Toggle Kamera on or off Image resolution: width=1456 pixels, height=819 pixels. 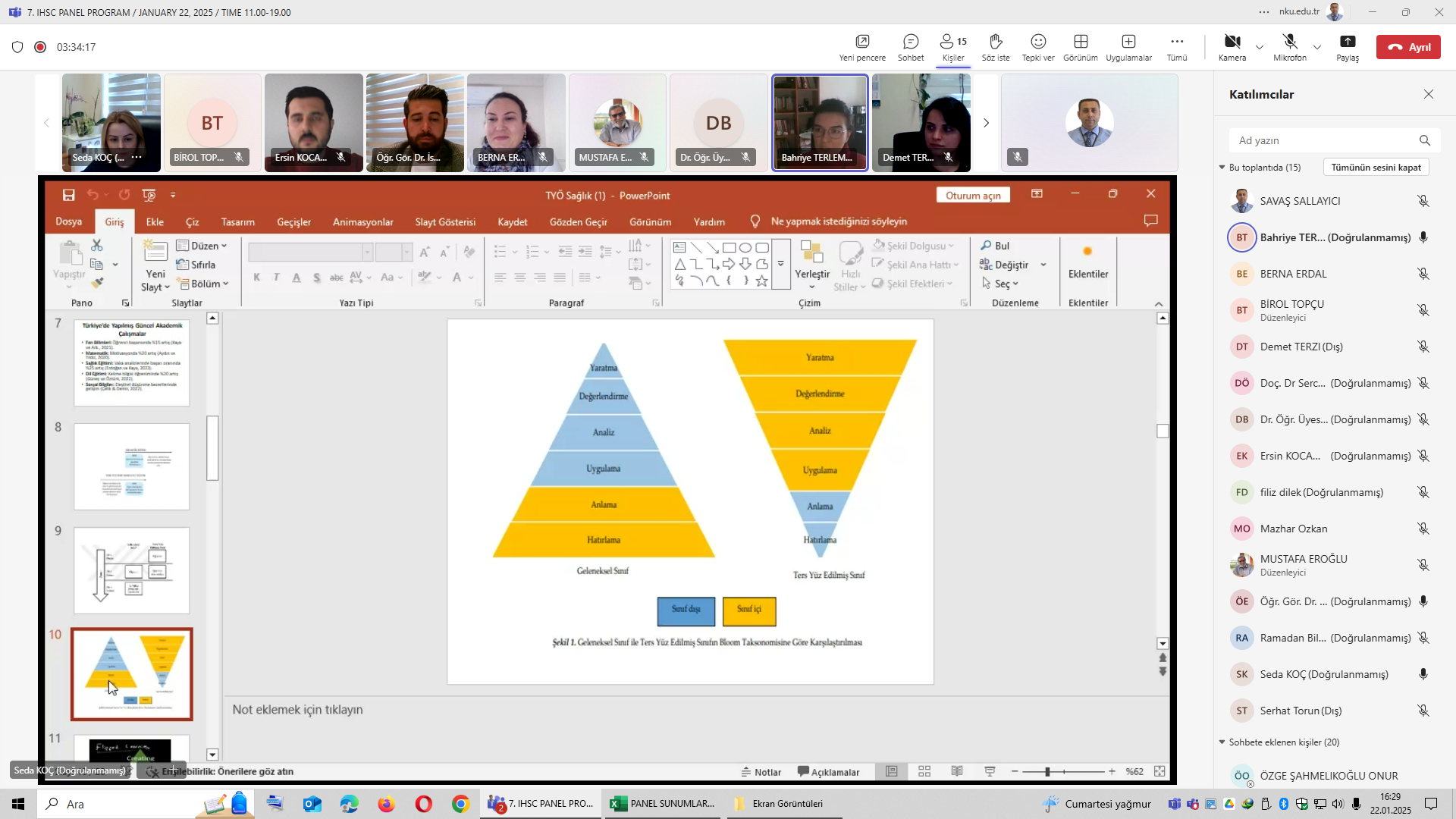[x=1232, y=47]
